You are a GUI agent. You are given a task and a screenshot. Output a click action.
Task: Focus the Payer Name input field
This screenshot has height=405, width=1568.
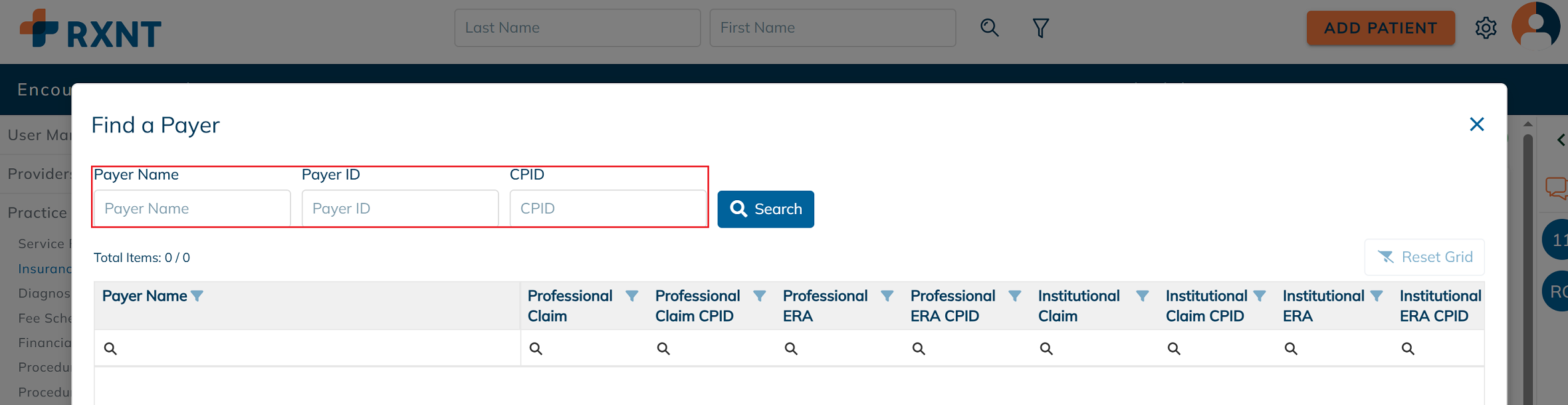coord(192,209)
